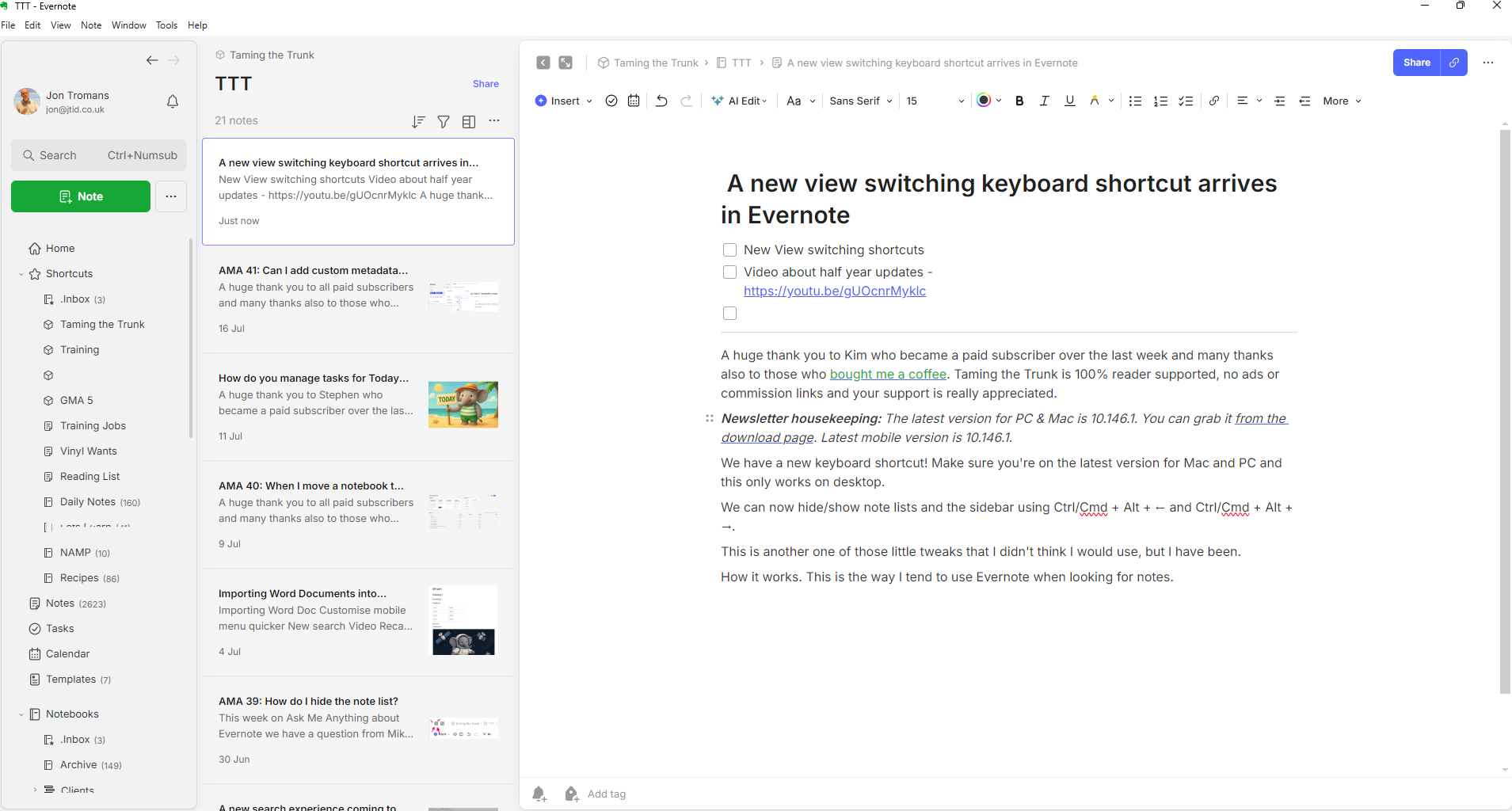Open the Tools menu
This screenshot has height=811, width=1512.
tap(166, 25)
